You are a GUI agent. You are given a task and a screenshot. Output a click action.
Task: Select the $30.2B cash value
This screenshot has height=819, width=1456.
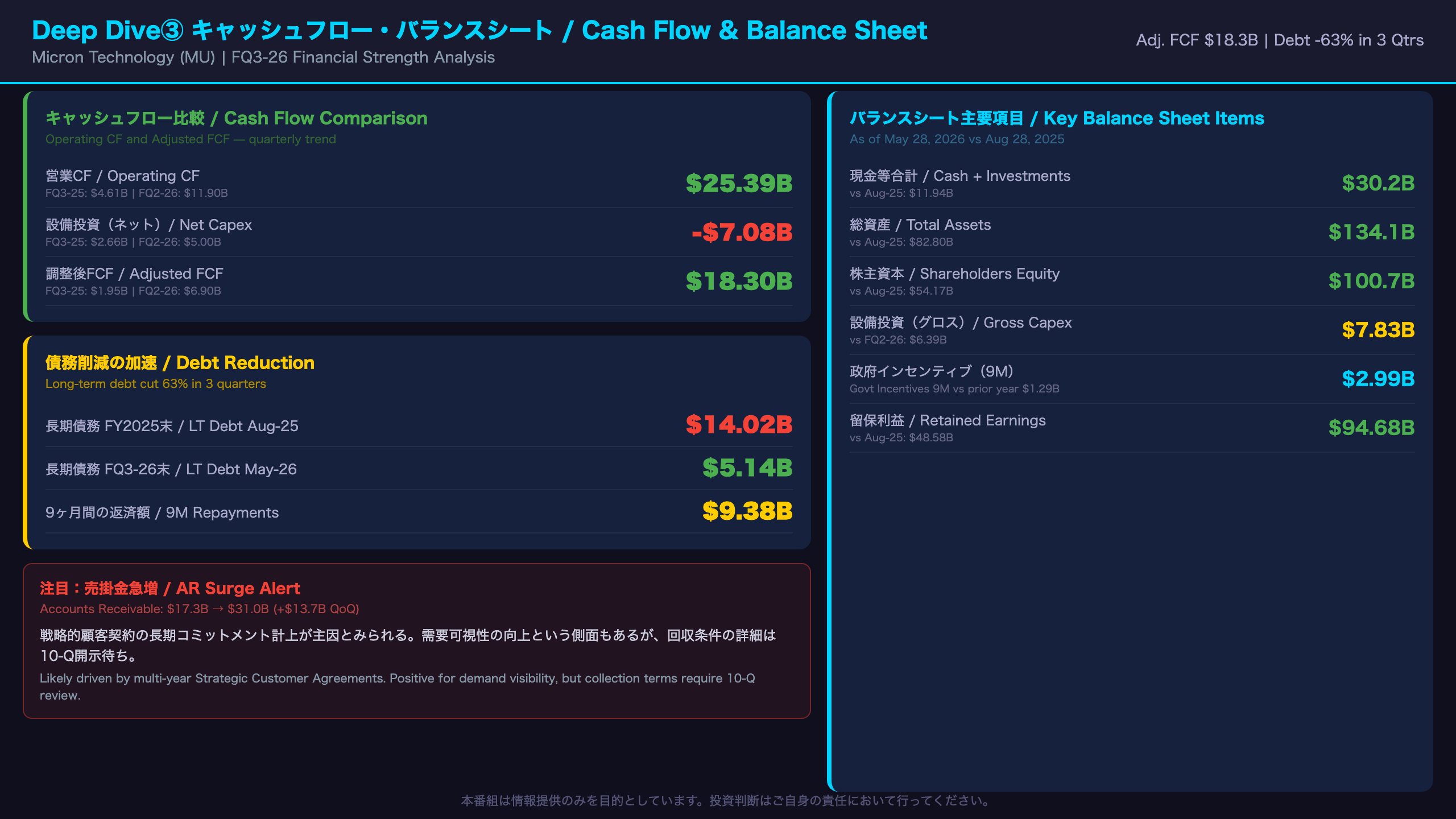click(x=1378, y=183)
